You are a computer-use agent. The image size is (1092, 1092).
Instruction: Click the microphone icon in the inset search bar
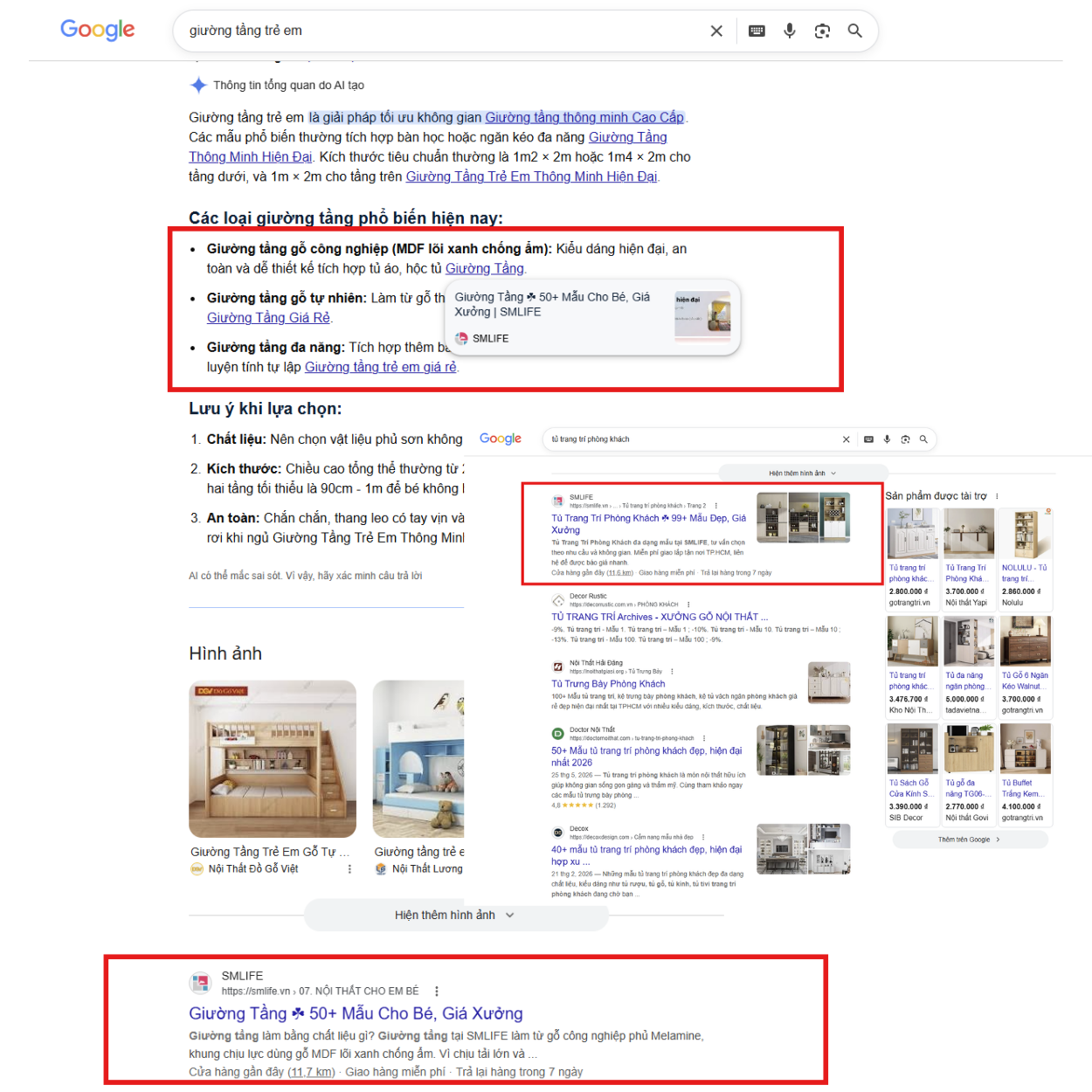click(x=887, y=439)
